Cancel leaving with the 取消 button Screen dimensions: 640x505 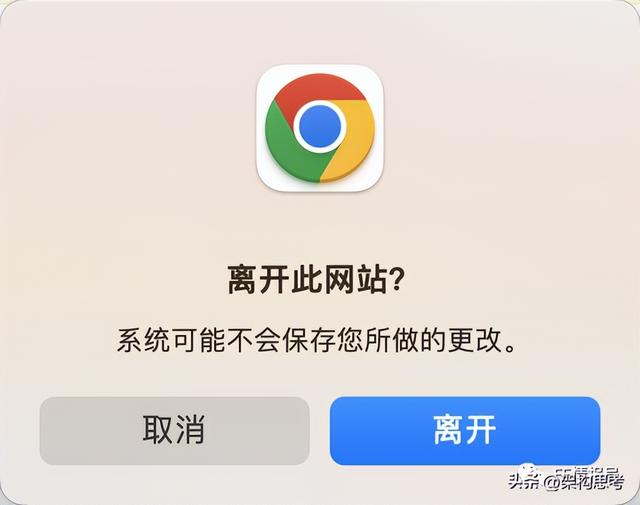pos(175,431)
